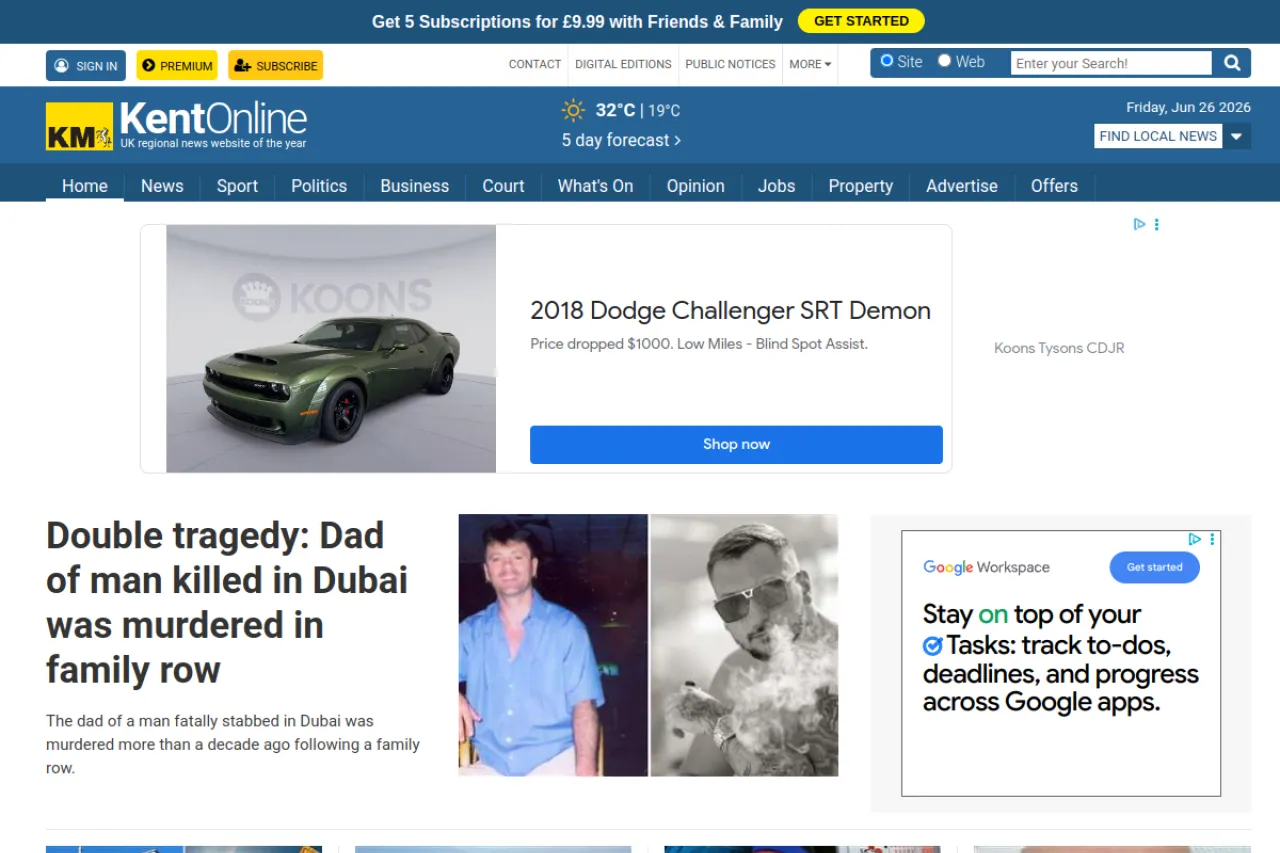The width and height of the screenshot is (1280, 853).
Task: Click the yellow Get Started banner button
Action: click(861, 21)
